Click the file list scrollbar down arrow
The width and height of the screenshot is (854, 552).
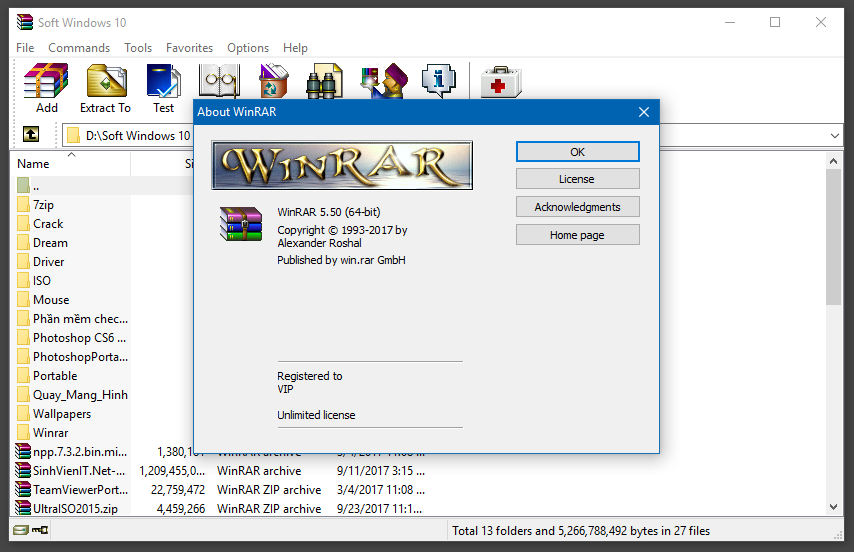[833, 507]
